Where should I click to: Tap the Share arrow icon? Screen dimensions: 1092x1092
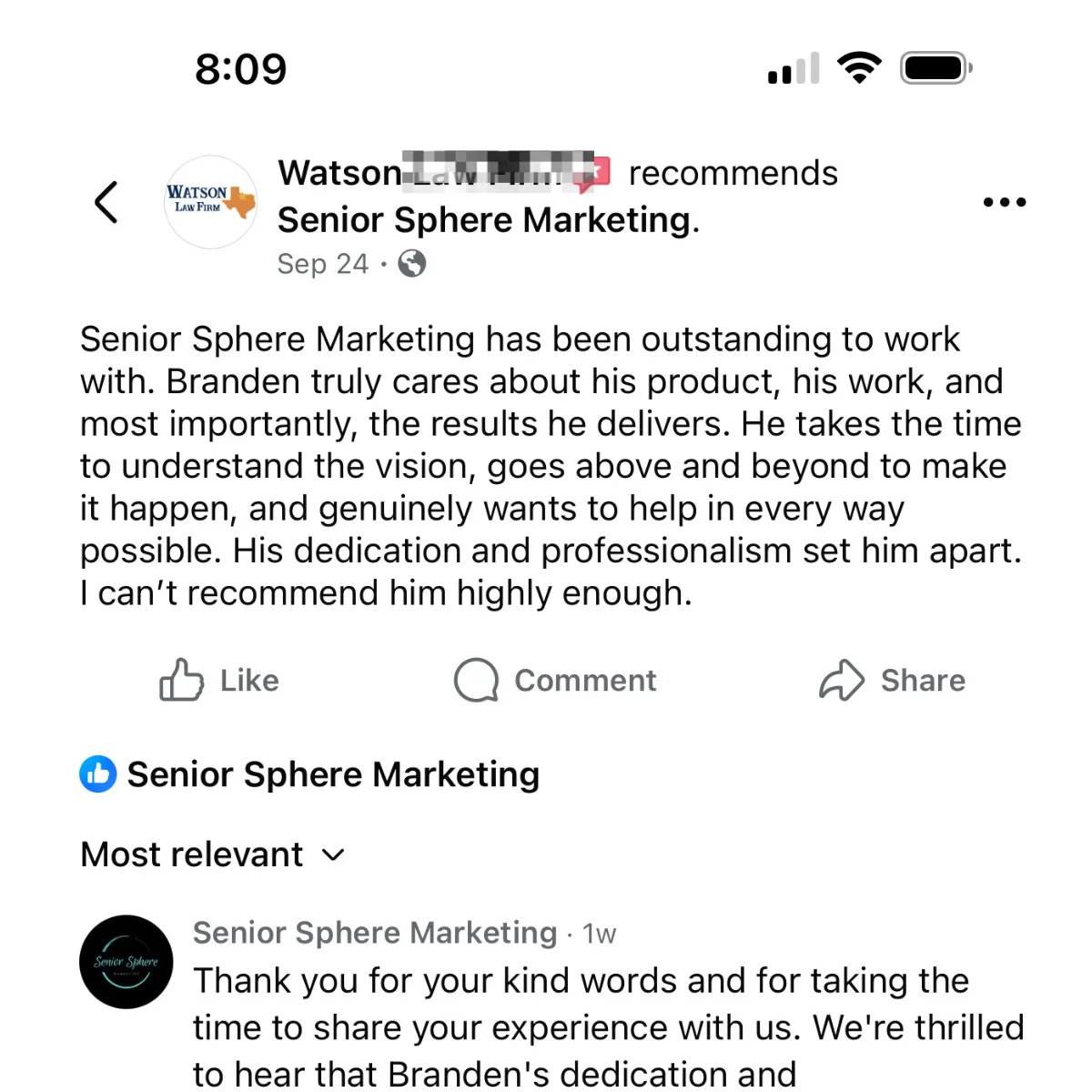pos(841,680)
